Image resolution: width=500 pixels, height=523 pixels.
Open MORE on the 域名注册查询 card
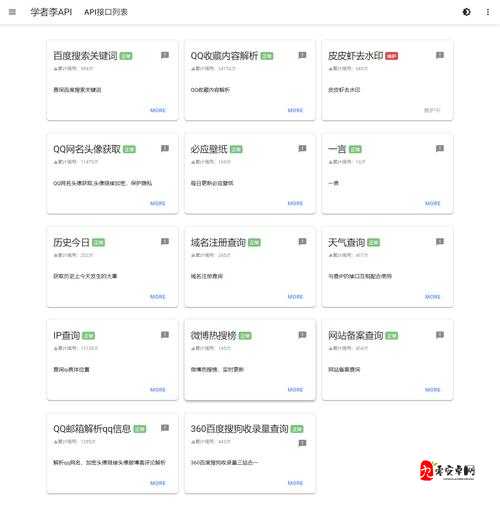[x=295, y=297]
